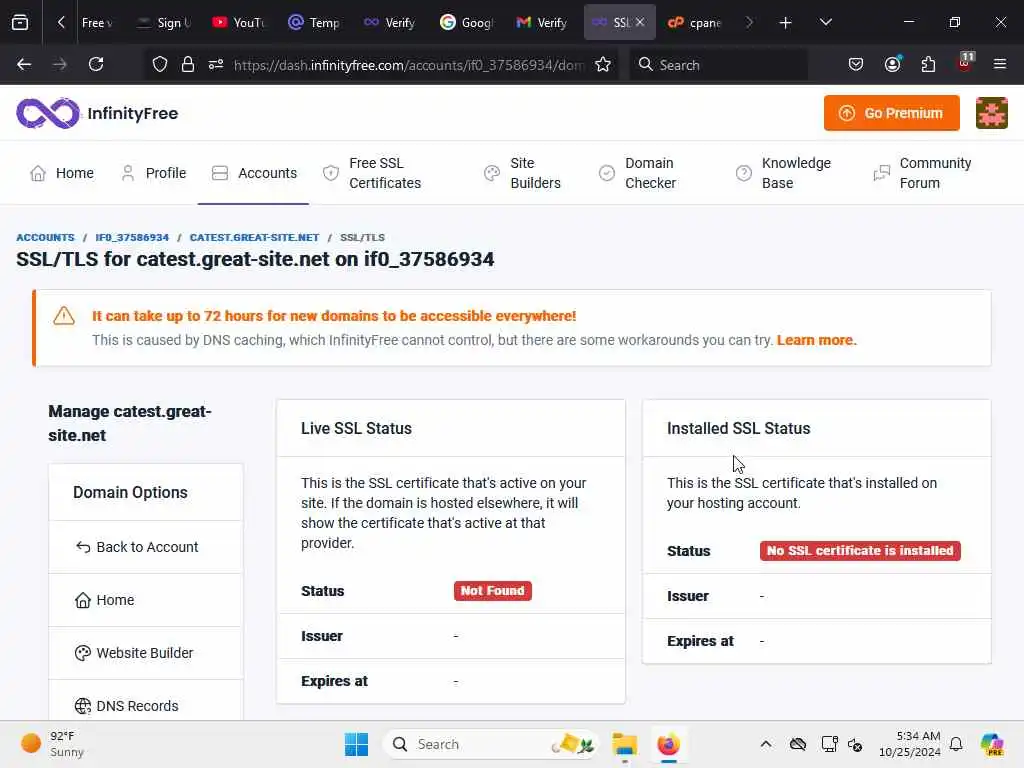
Task: Open site permissions icon in address bar
Action: tap(216, 64)
